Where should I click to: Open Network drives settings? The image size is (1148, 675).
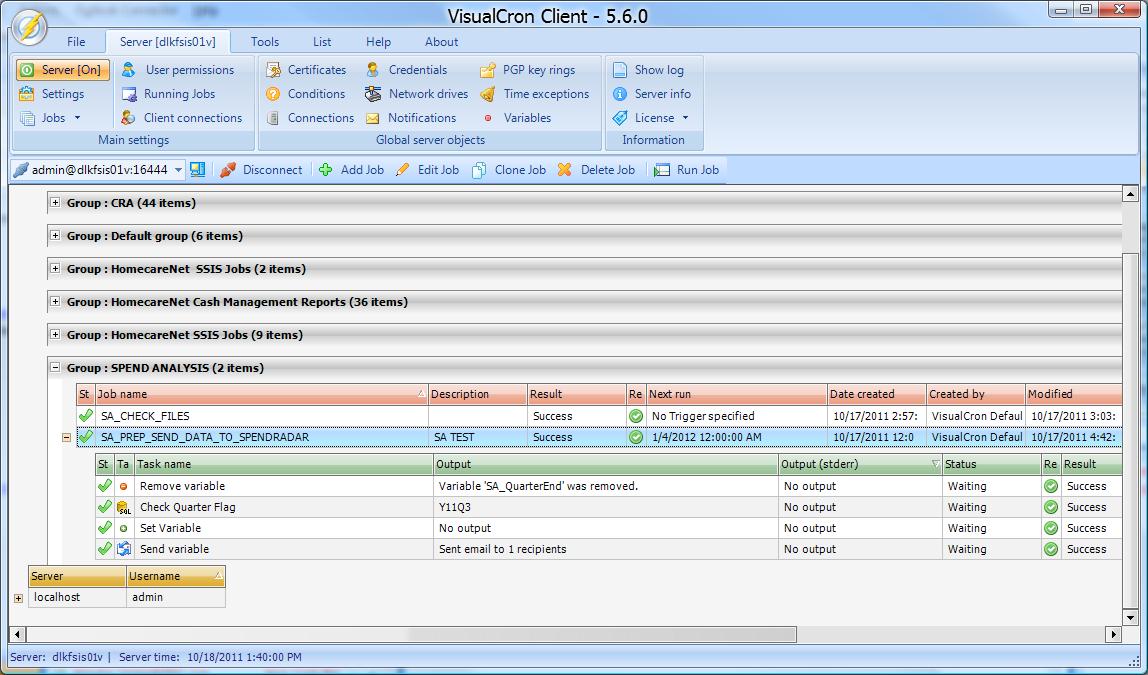coord(427,94)
